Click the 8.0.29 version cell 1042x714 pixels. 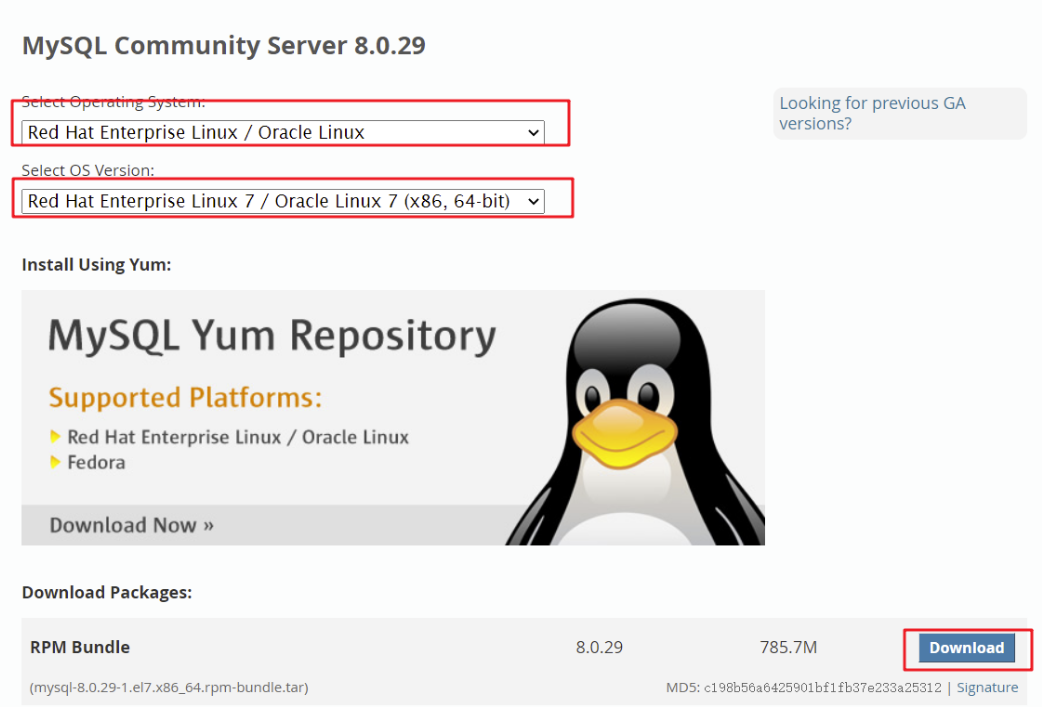[599, 647]
